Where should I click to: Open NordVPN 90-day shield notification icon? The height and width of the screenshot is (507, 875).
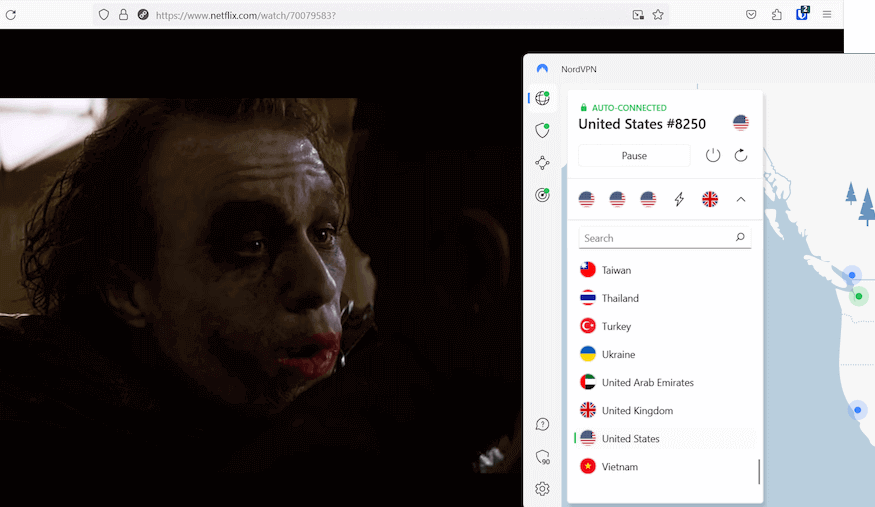pos(542,457)
